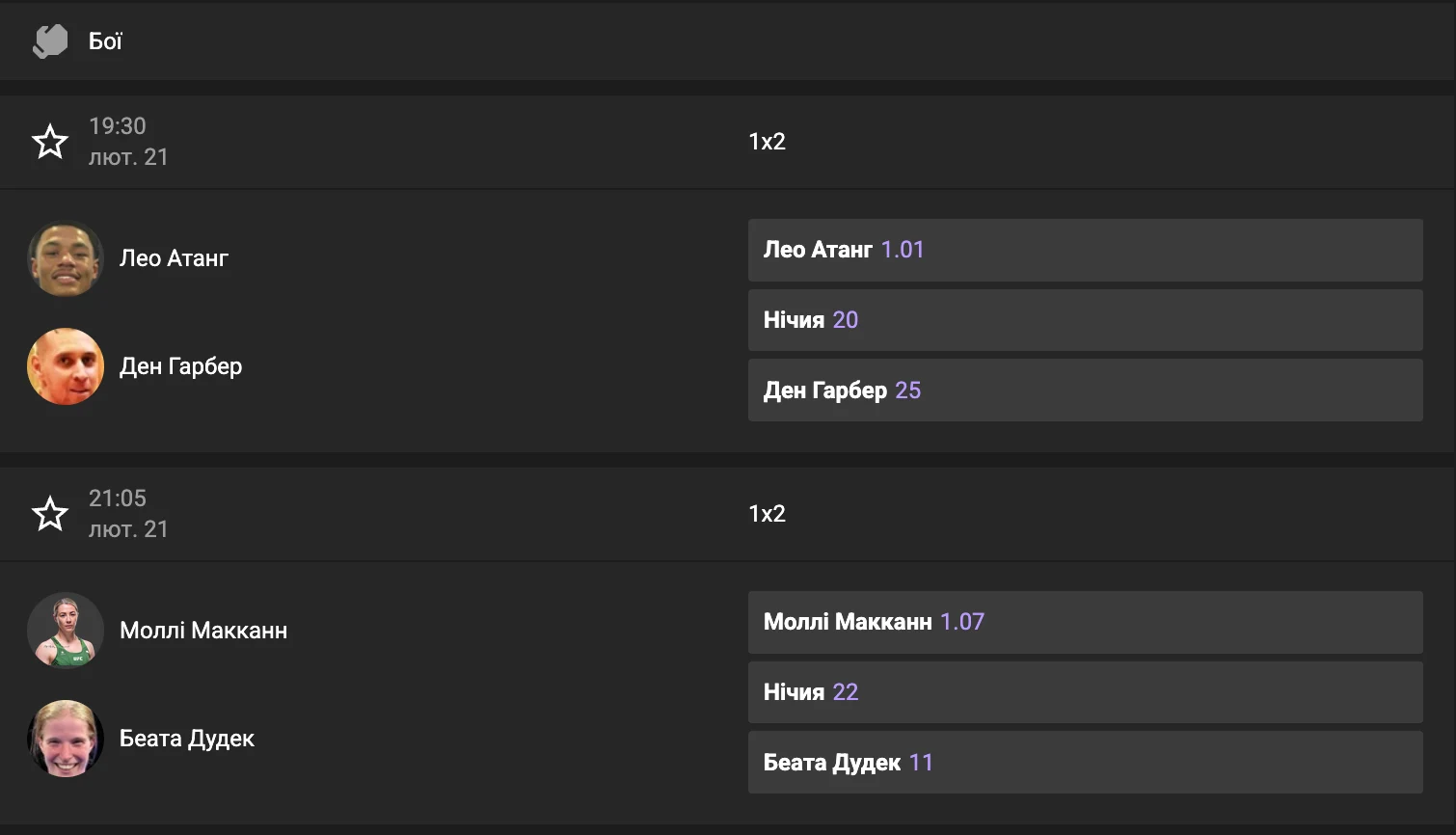The height and width of the screenshot is (835, 1456).
Task: Bet on Лео Атанг at 1.01
Action: tap(1085, 251)
